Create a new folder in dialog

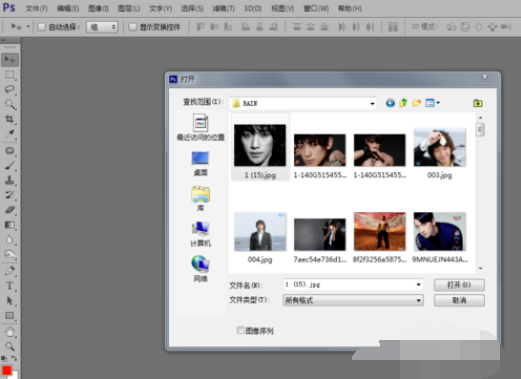pyautogui.click(x=416, y=103)
